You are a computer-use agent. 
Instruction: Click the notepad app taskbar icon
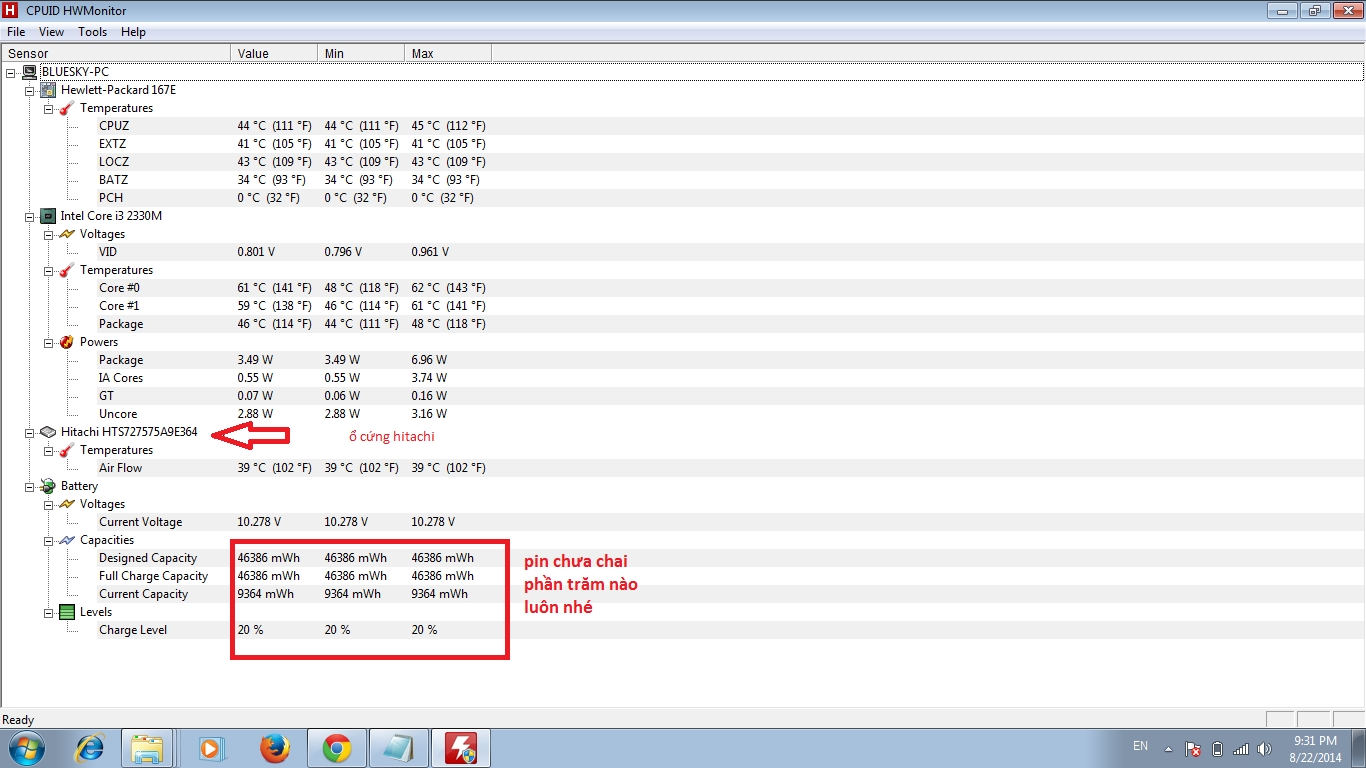pos(398,747)
